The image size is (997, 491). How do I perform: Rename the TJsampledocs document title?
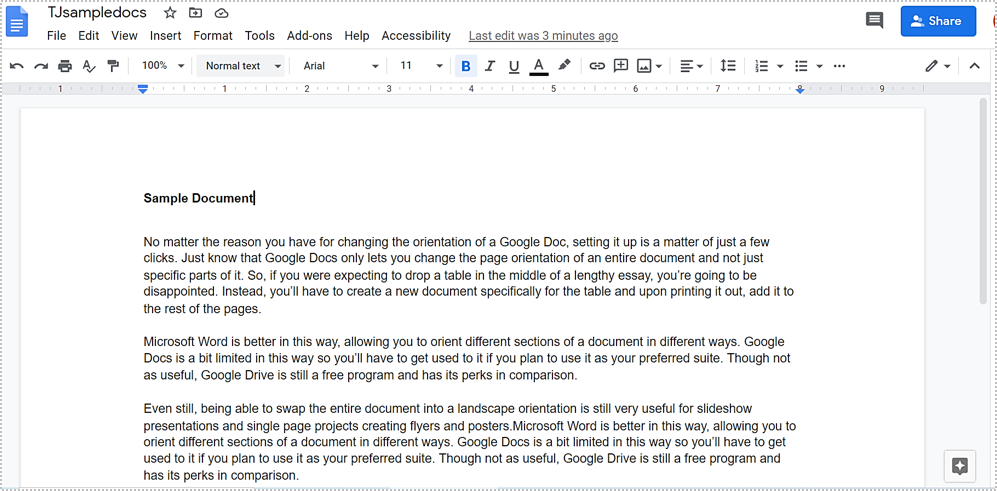[x=97, y=13]
